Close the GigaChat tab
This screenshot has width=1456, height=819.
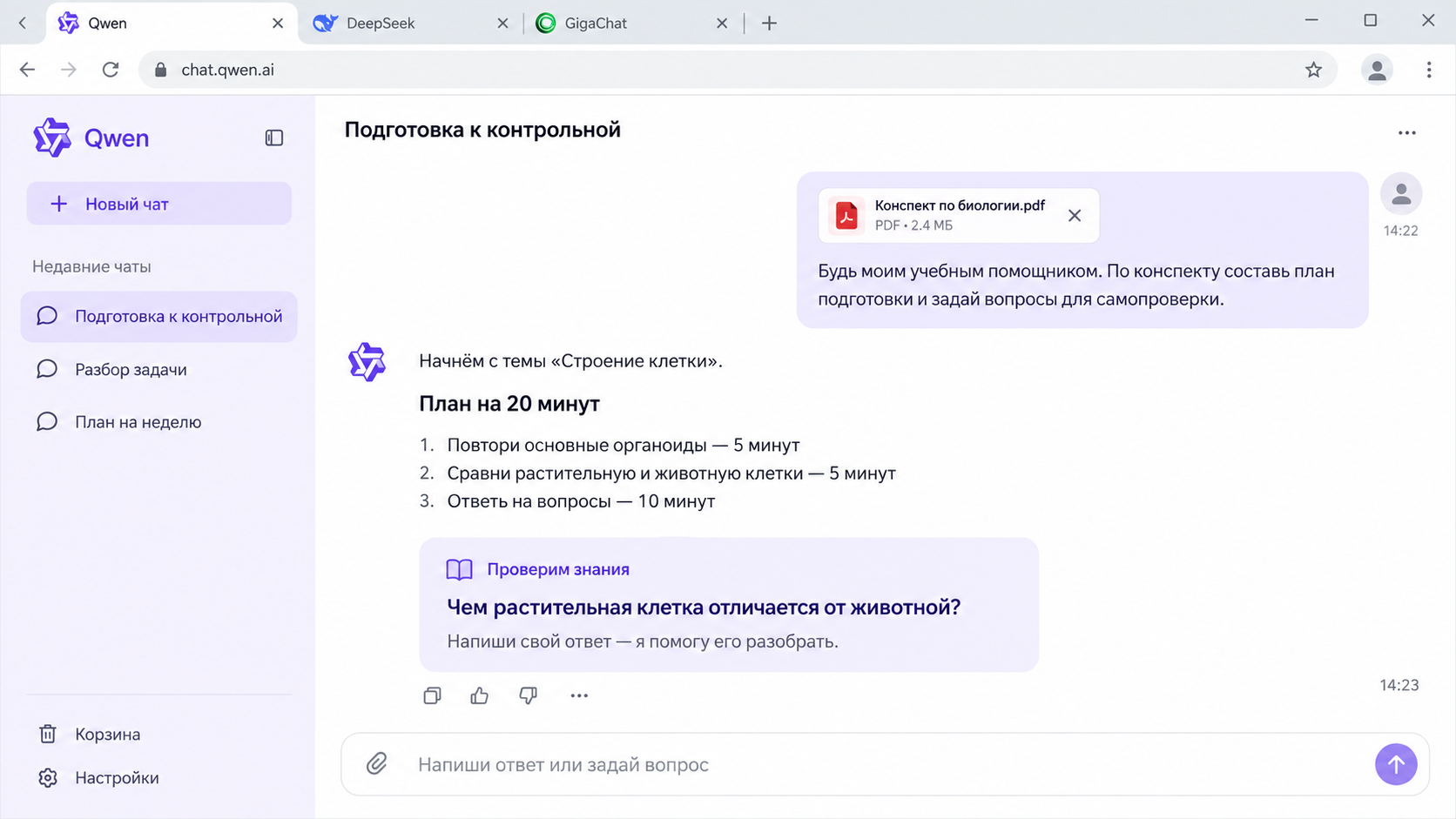(x=722, y=23)
